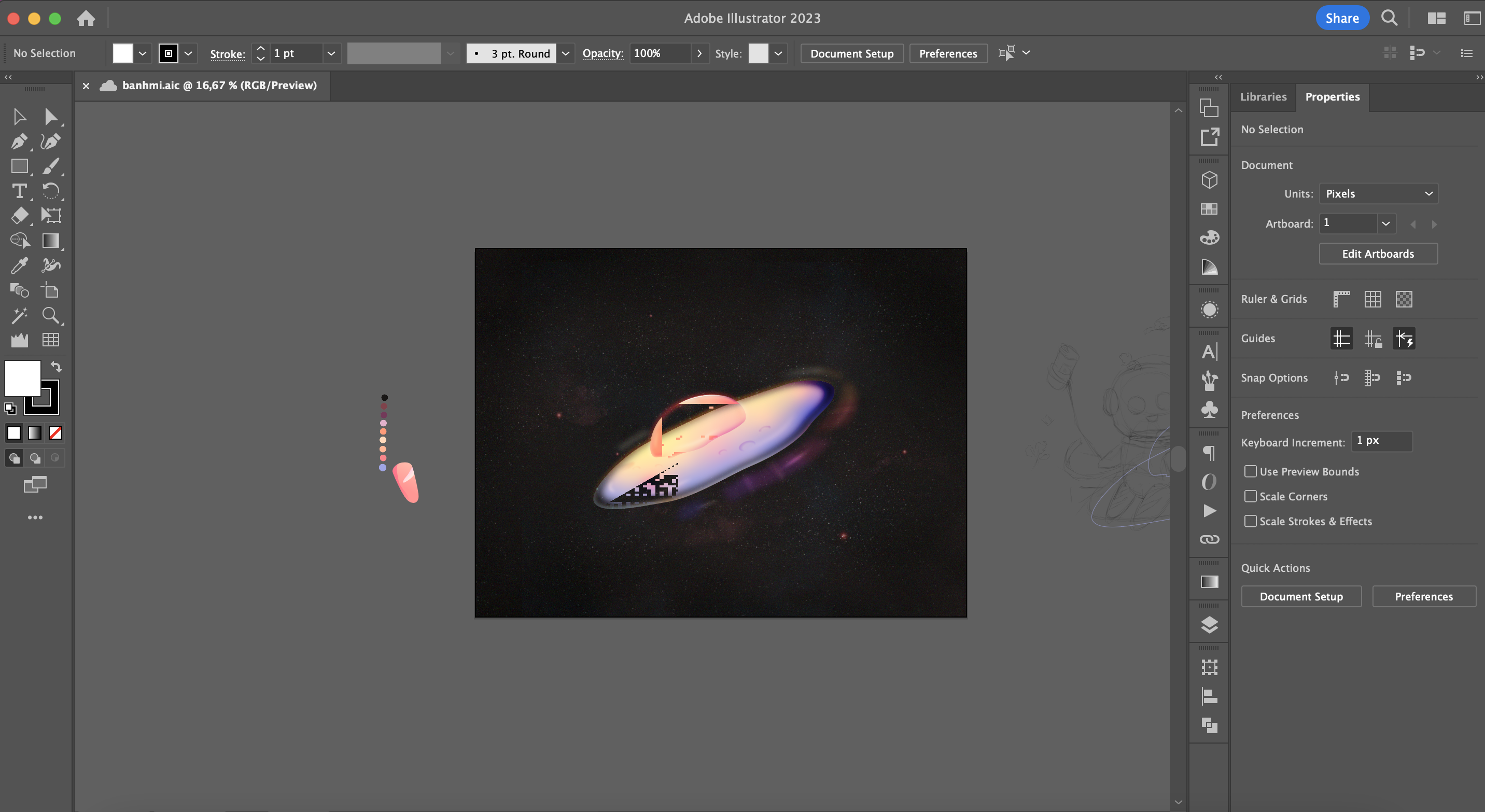This screenshot has width=1485, height=812.
Task: Activate the Paintbrush tool
Action: [51, 166]
